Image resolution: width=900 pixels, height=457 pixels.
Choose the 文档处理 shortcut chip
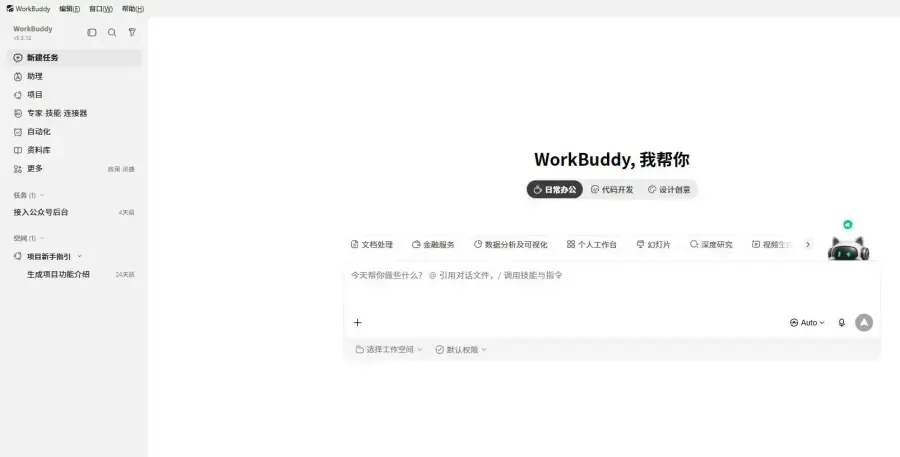pos(372,245)
